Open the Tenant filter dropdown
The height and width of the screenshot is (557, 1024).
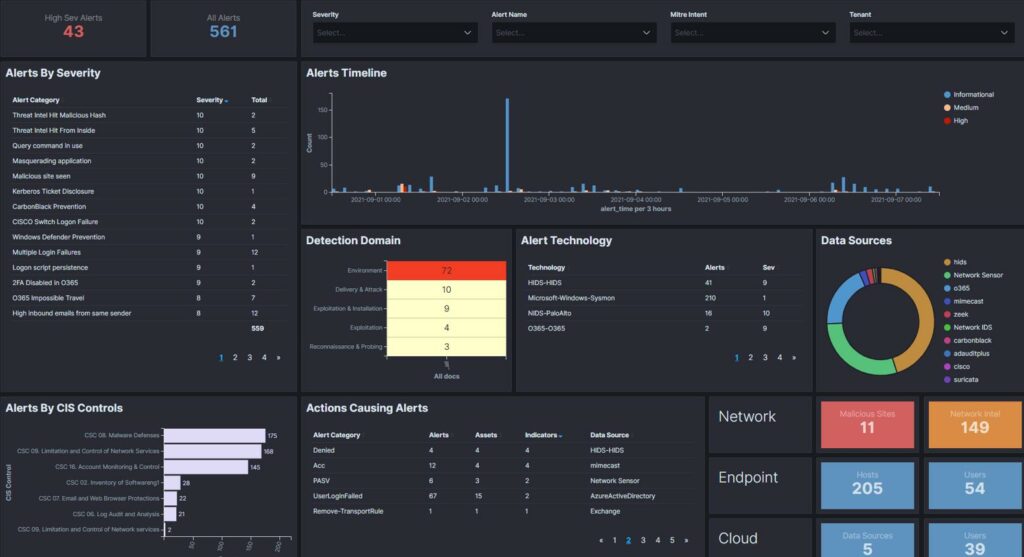click(x=932, y=33)
